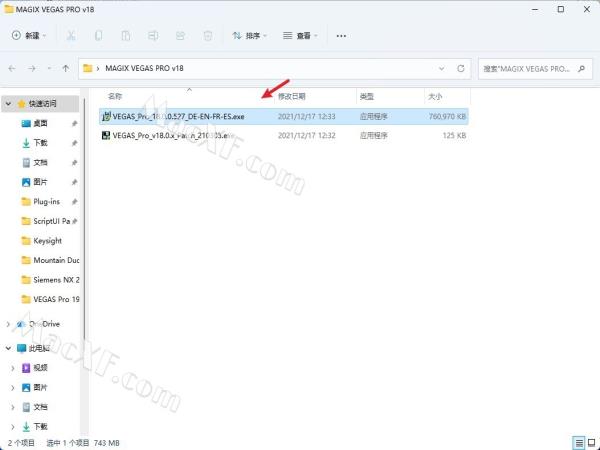Click the search magnifier icon
The width and height of the screenshot is (600, 450).
point(582,69)
